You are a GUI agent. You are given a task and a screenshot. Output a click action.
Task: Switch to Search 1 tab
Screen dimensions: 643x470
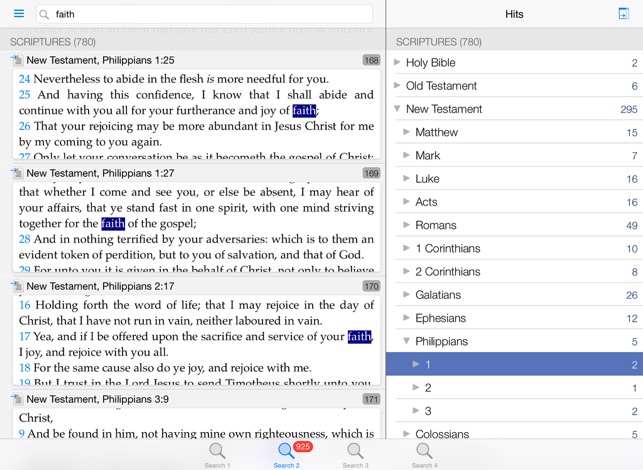pyautogui.click(x=217, y=455)
